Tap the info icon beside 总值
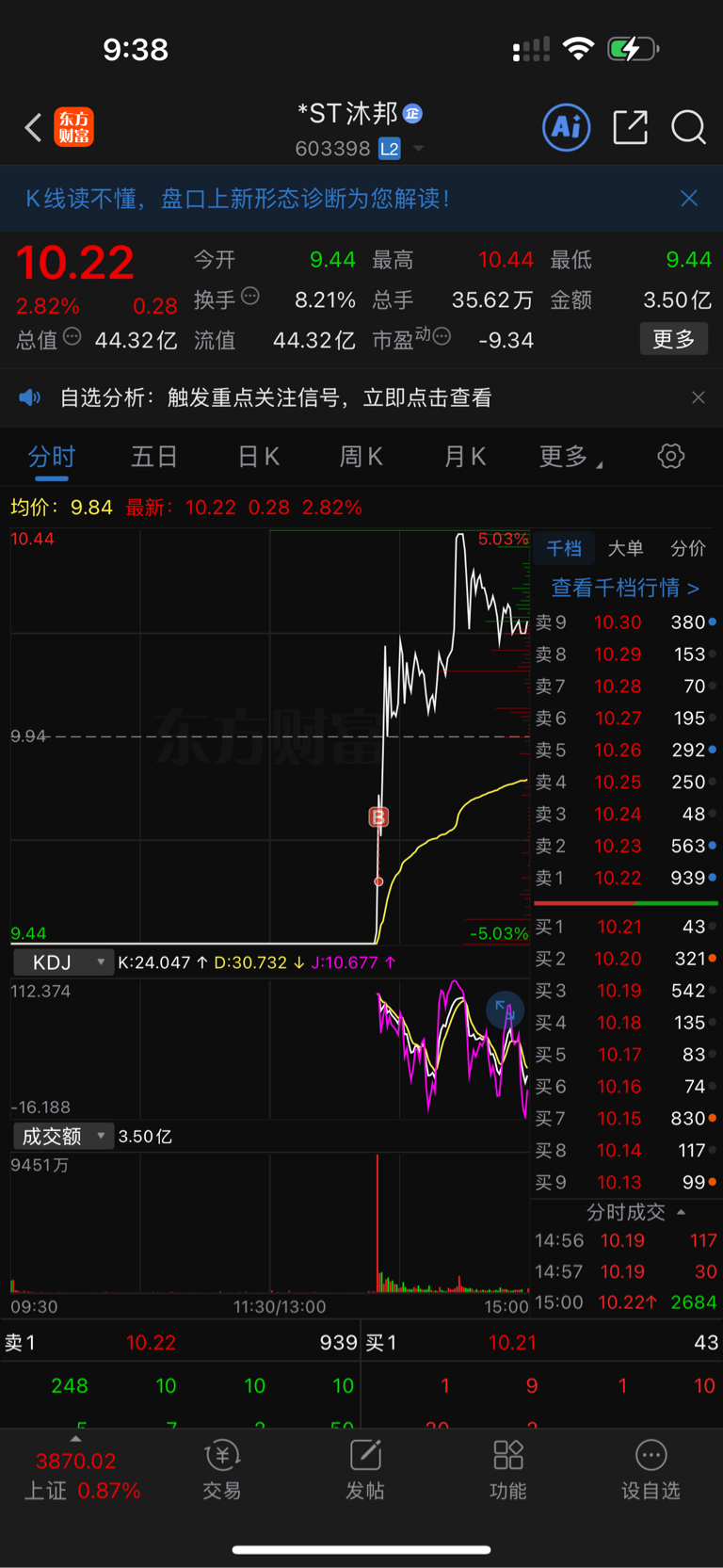This screenshot has height=1568, width=723. tap(72, 337)
